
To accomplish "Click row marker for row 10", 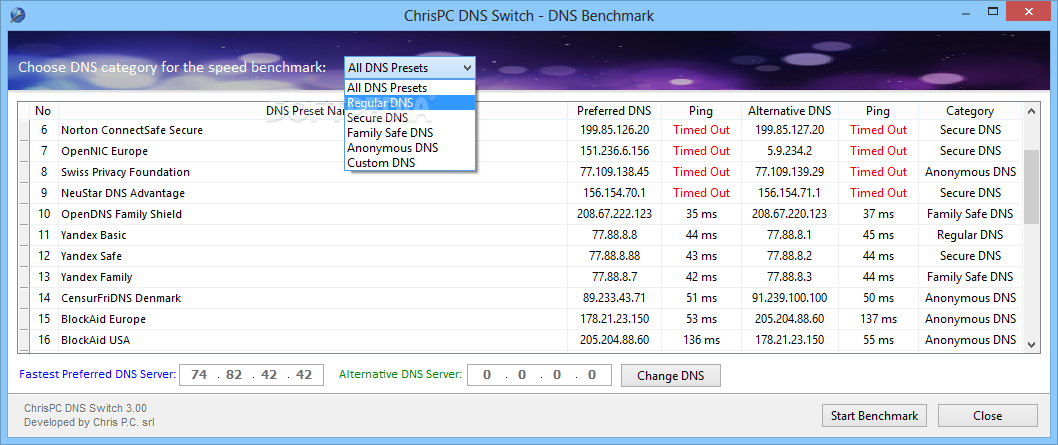I will click(24, 214).
